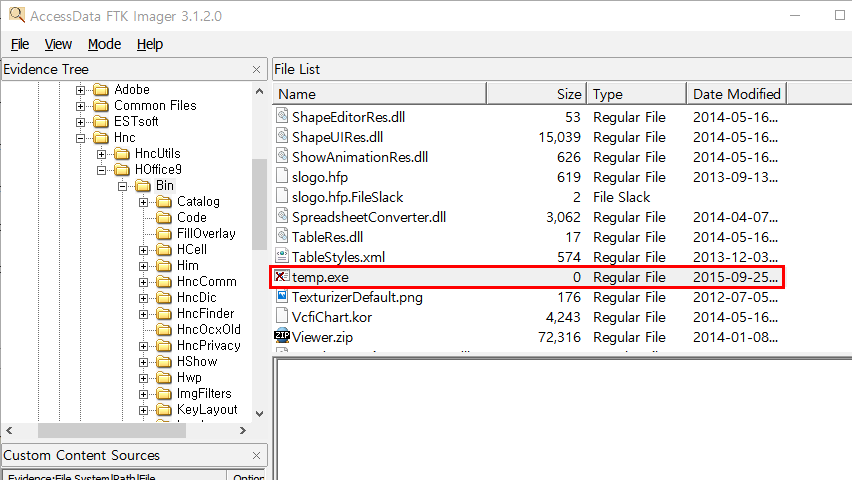Open the Mode menu
The width and height of the screenshot is (852, 480).
104,44
